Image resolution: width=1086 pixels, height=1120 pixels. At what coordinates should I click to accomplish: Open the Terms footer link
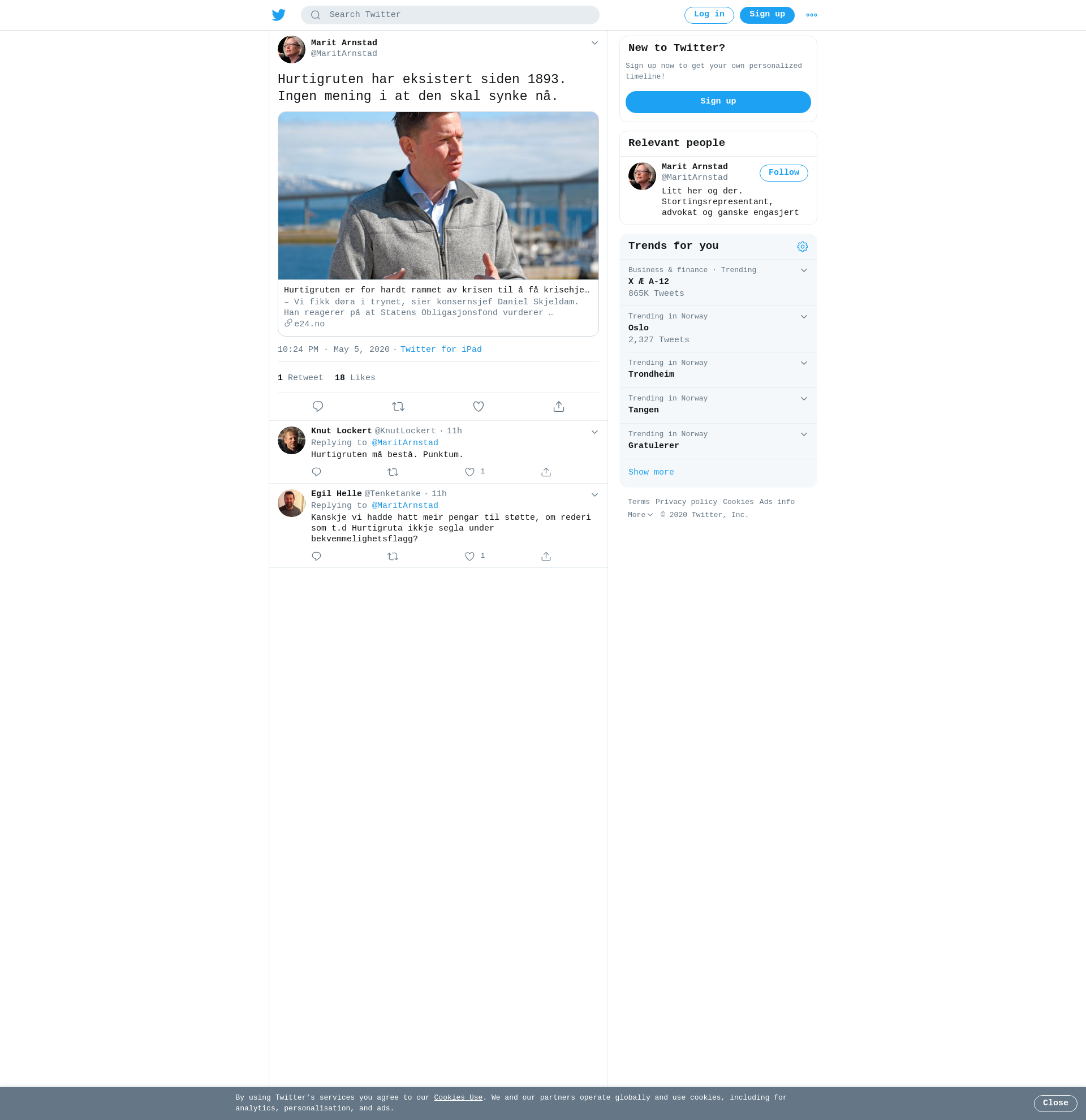[x=639, y=502]
